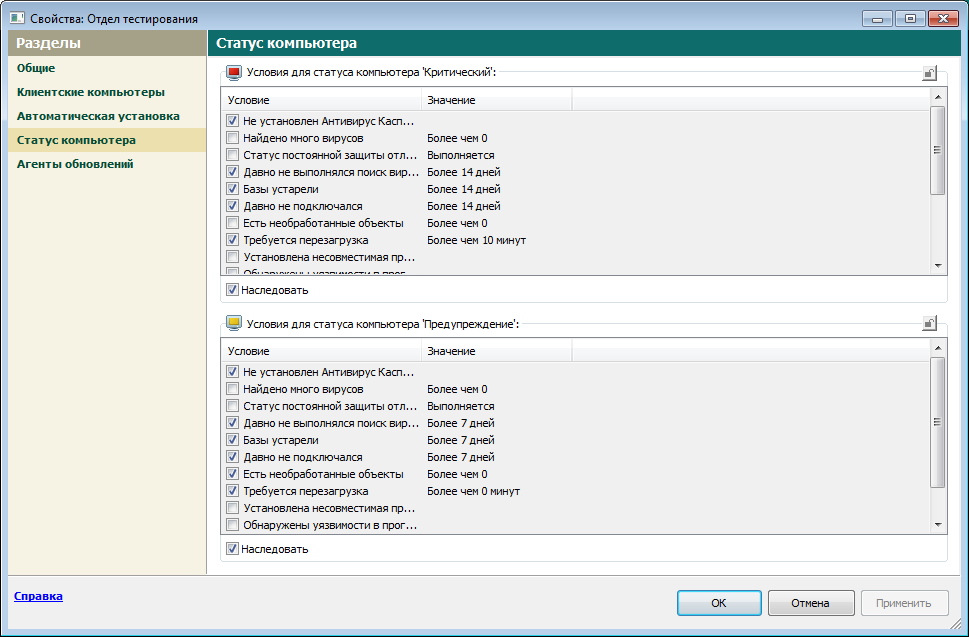Screen dimensions: 969x637
Task: Confirm the dialog with OK button
Action: (719, 603)
